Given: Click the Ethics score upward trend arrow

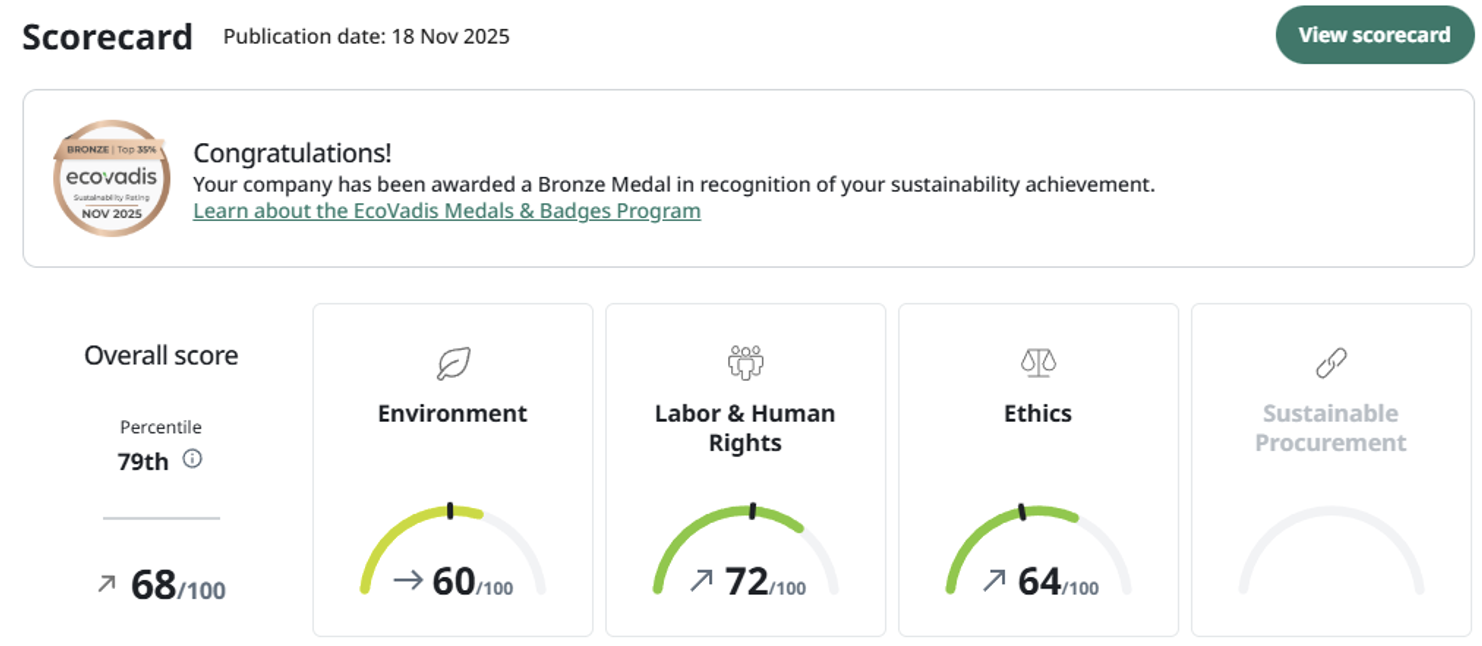Looking at the screenshot, I should pyautogui.click(x=994, y=580).
